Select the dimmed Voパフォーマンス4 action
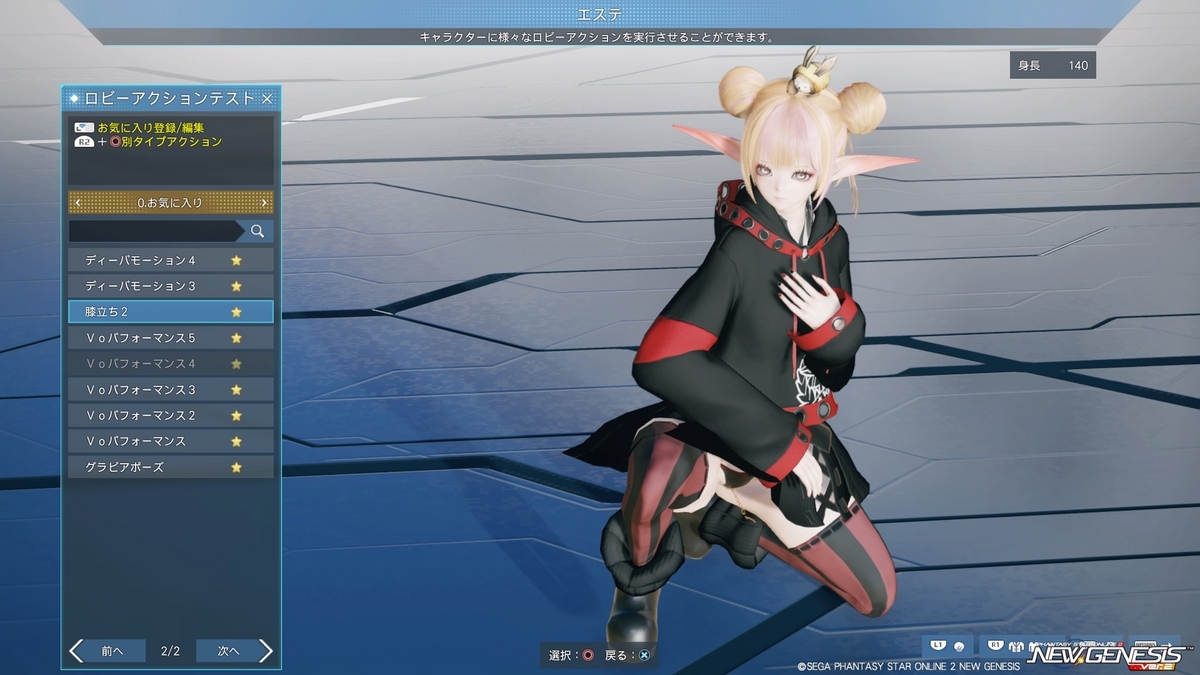This screenshot has width=1200, height=675. point(171,364)
